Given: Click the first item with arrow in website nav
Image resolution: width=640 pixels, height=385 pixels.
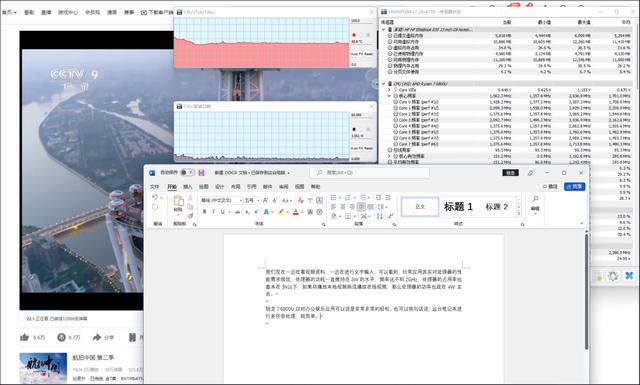Looking at the screenshot, I should click(x=9, y=12).
